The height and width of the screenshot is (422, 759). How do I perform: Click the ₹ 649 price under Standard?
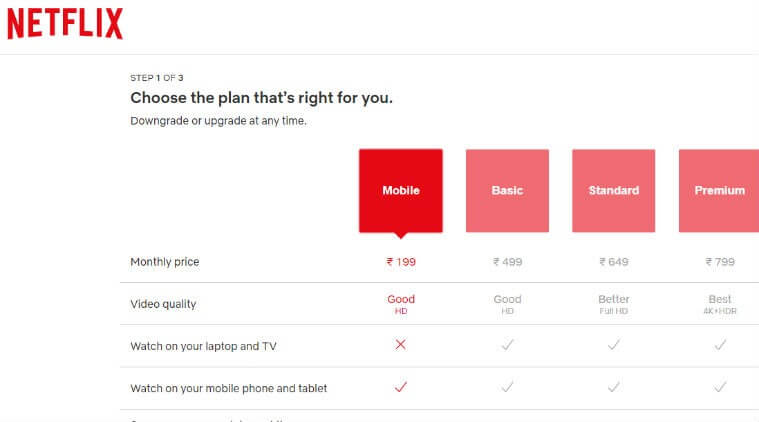[614, 262]
